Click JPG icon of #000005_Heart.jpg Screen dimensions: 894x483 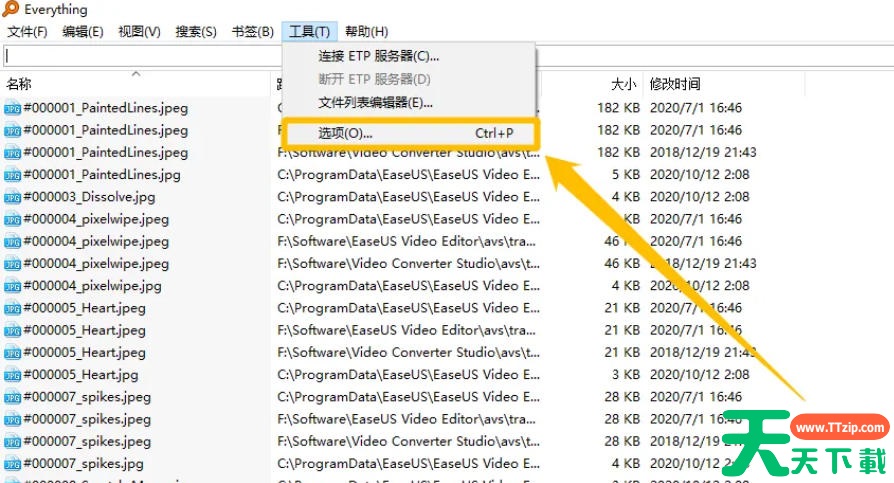[13, 375]
